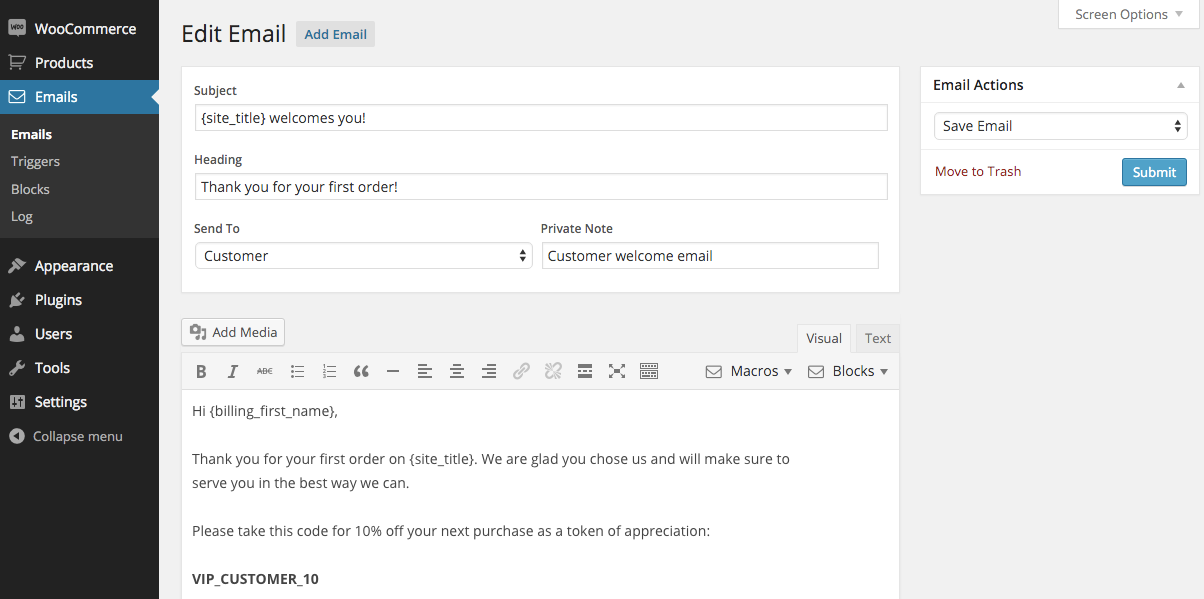Enter fullscreen distraction-free editor mode
The width and height of the screenshot is (1204, 599).
pyautogui.click(x=617, y=372)
